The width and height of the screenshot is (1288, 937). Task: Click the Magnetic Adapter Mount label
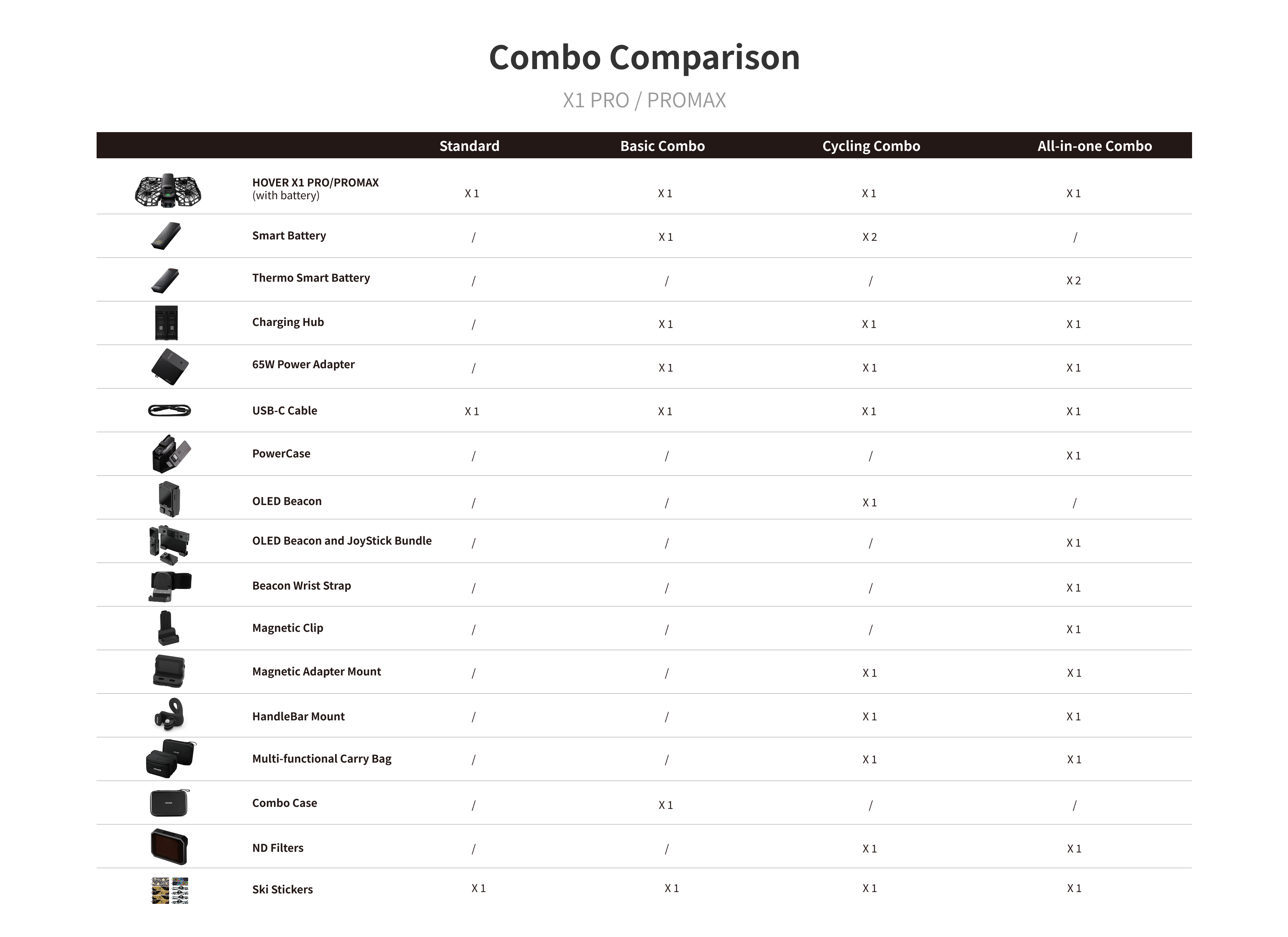[316, 671]
